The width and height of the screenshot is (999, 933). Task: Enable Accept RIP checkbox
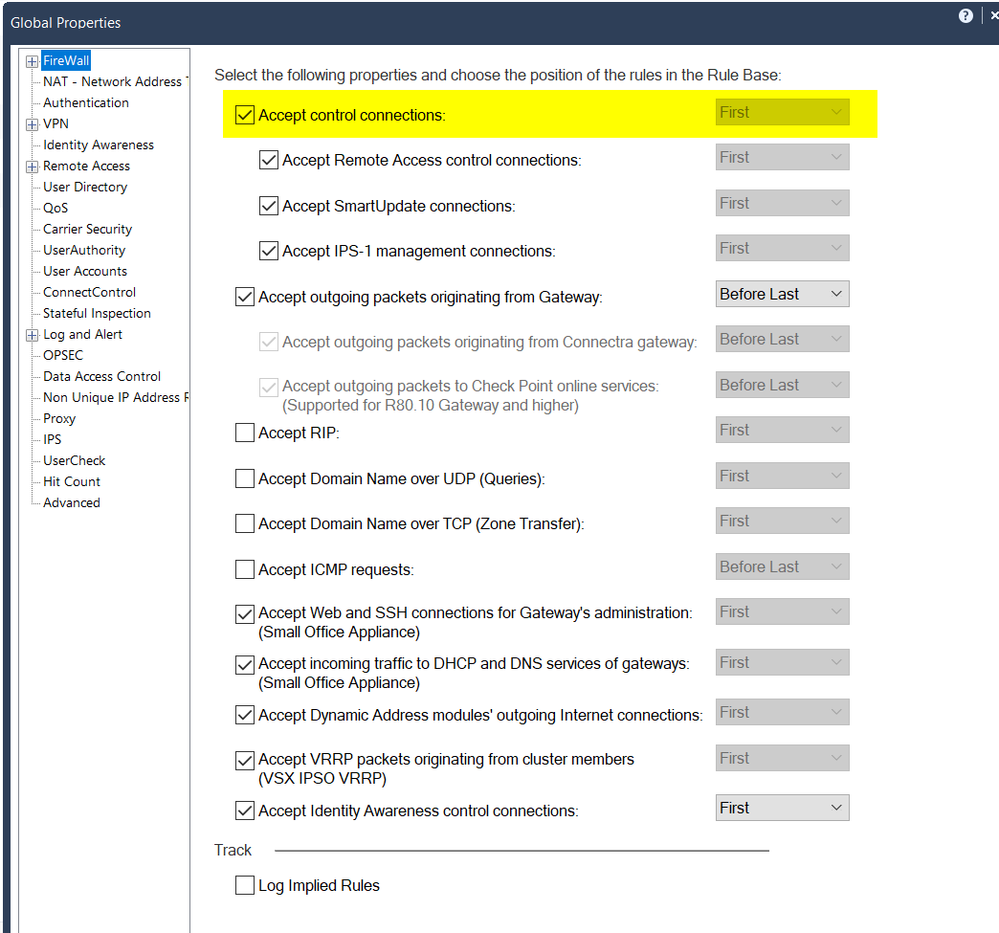pos(245,433)
